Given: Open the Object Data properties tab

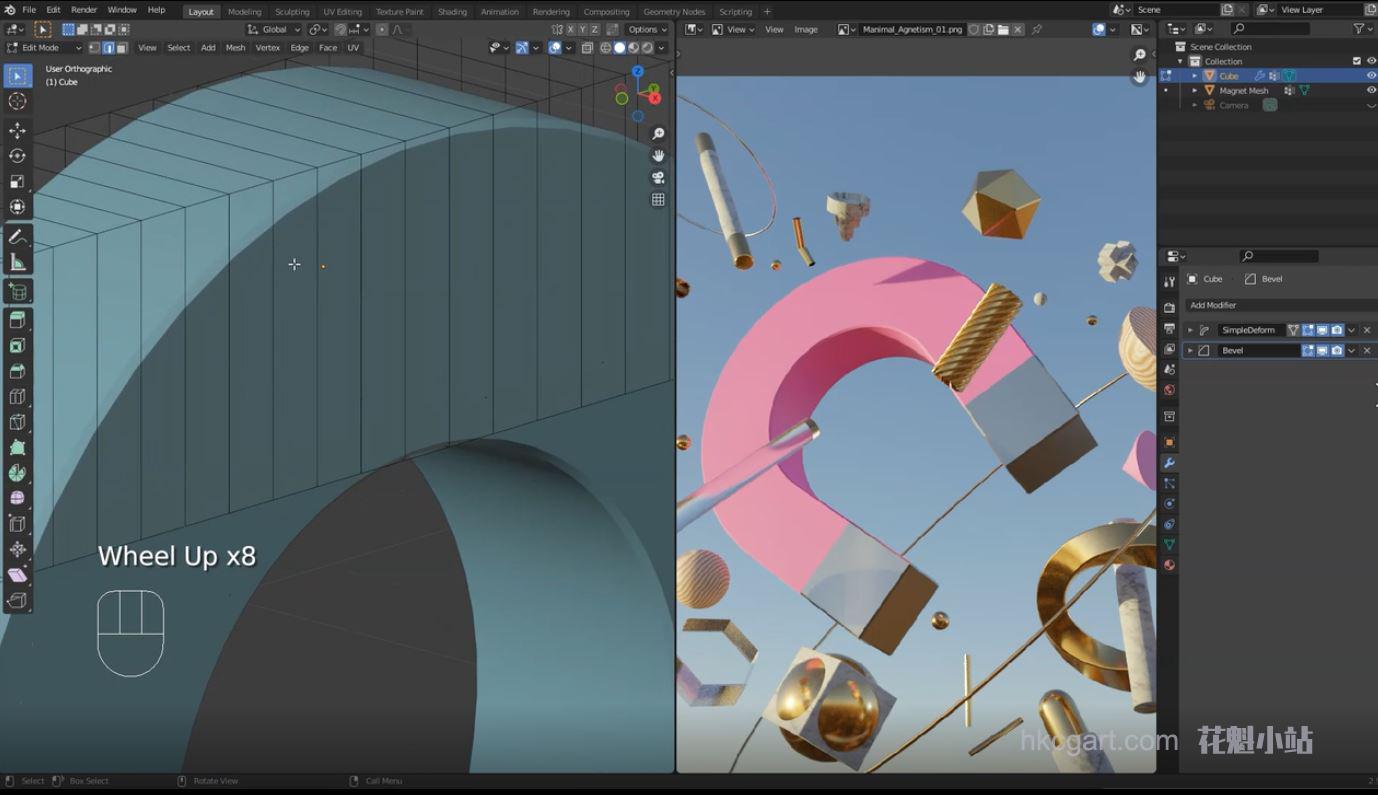Looking at the screenshot, I should click(x=1168, y=545).
